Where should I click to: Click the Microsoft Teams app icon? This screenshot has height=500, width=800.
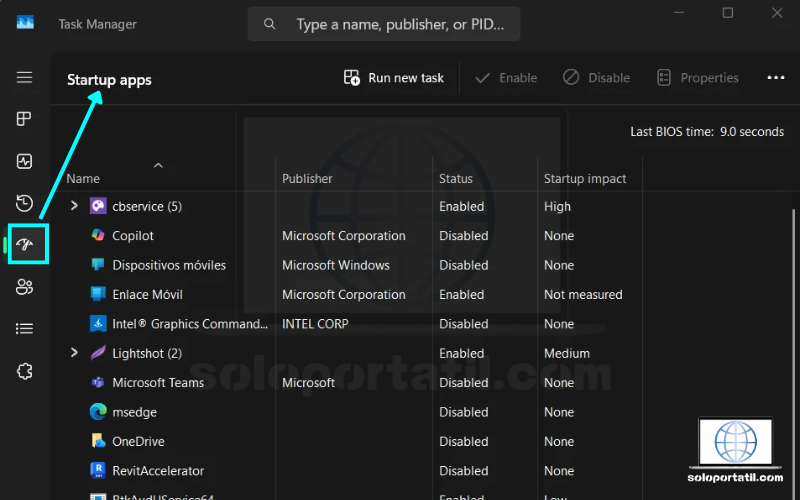point(98,382)
